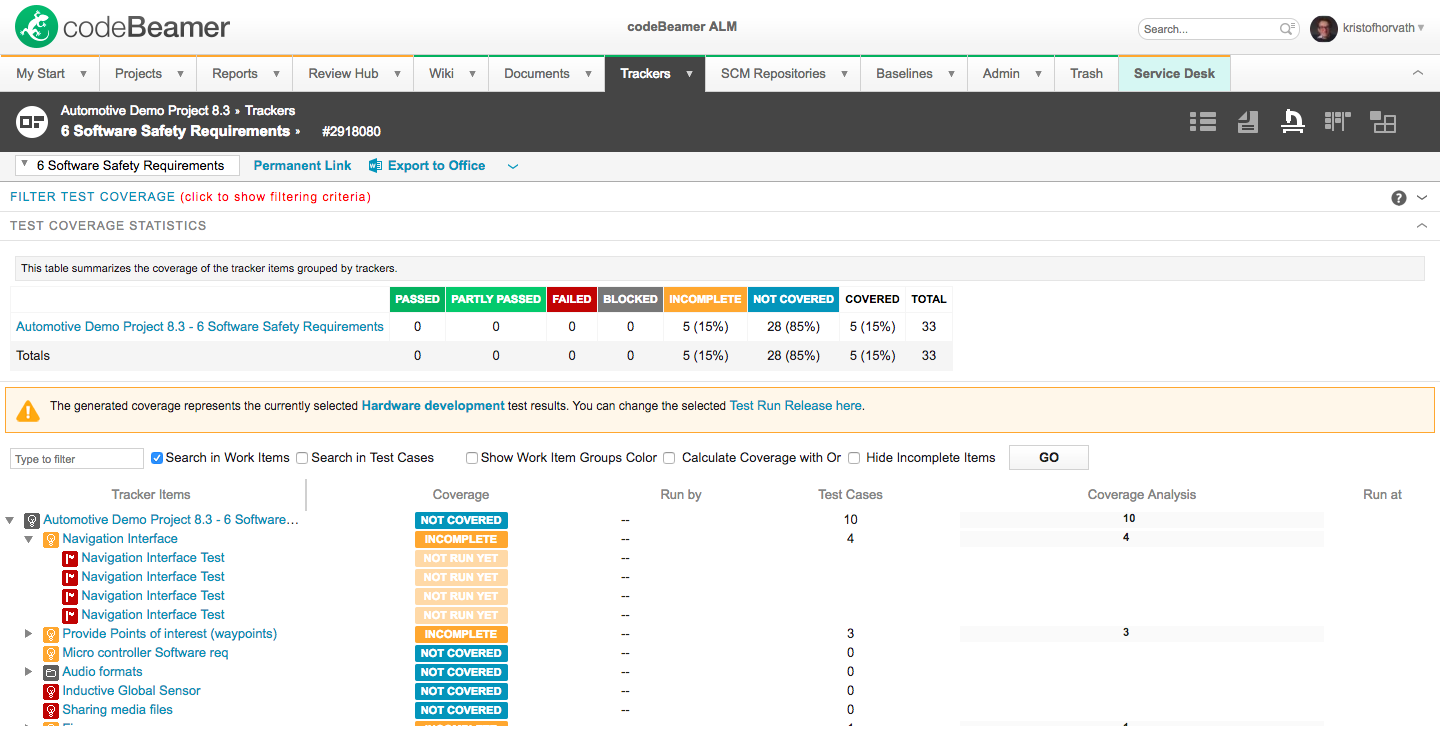Screen dimensions: 1440x730
Task: Expand the Audio formats tree node
Action: coord(29,672)
